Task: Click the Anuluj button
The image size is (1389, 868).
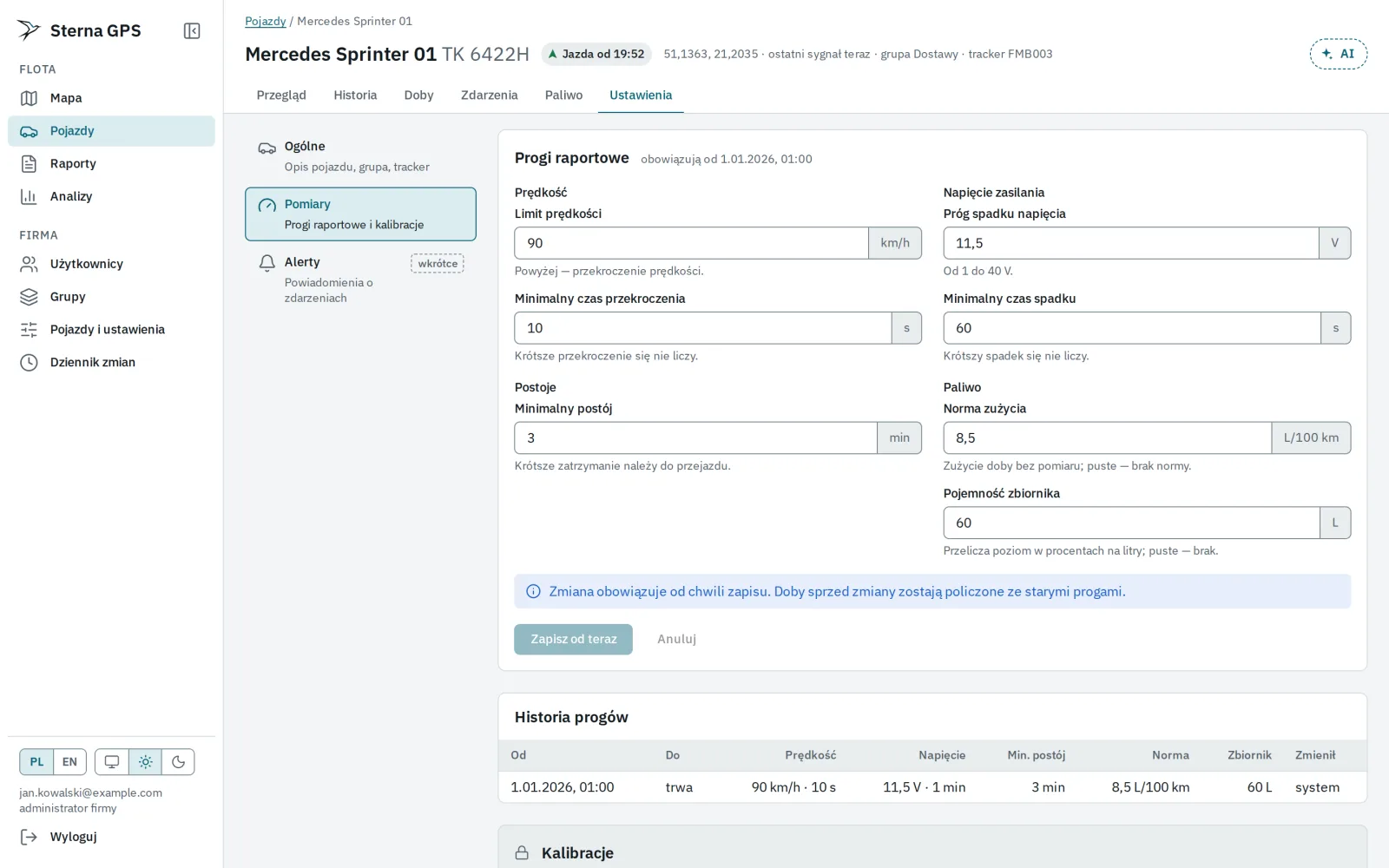Action: tap(676, 639)
